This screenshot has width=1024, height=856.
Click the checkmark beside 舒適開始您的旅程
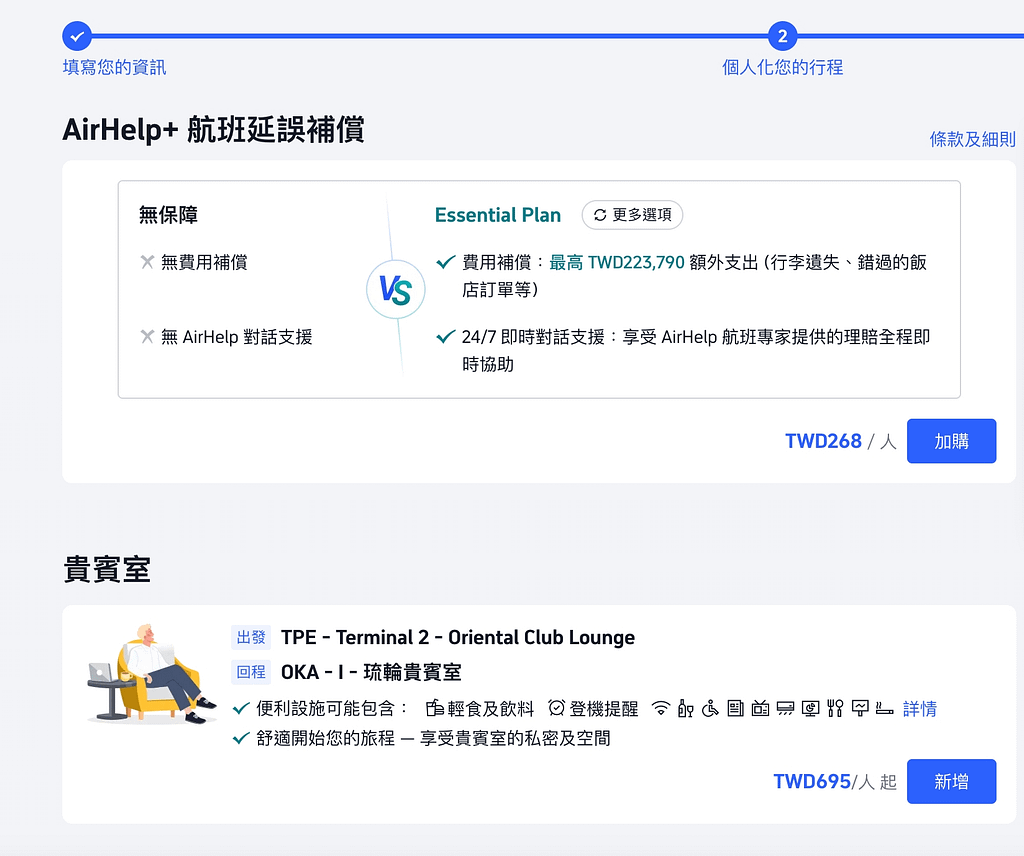[241, 738]
